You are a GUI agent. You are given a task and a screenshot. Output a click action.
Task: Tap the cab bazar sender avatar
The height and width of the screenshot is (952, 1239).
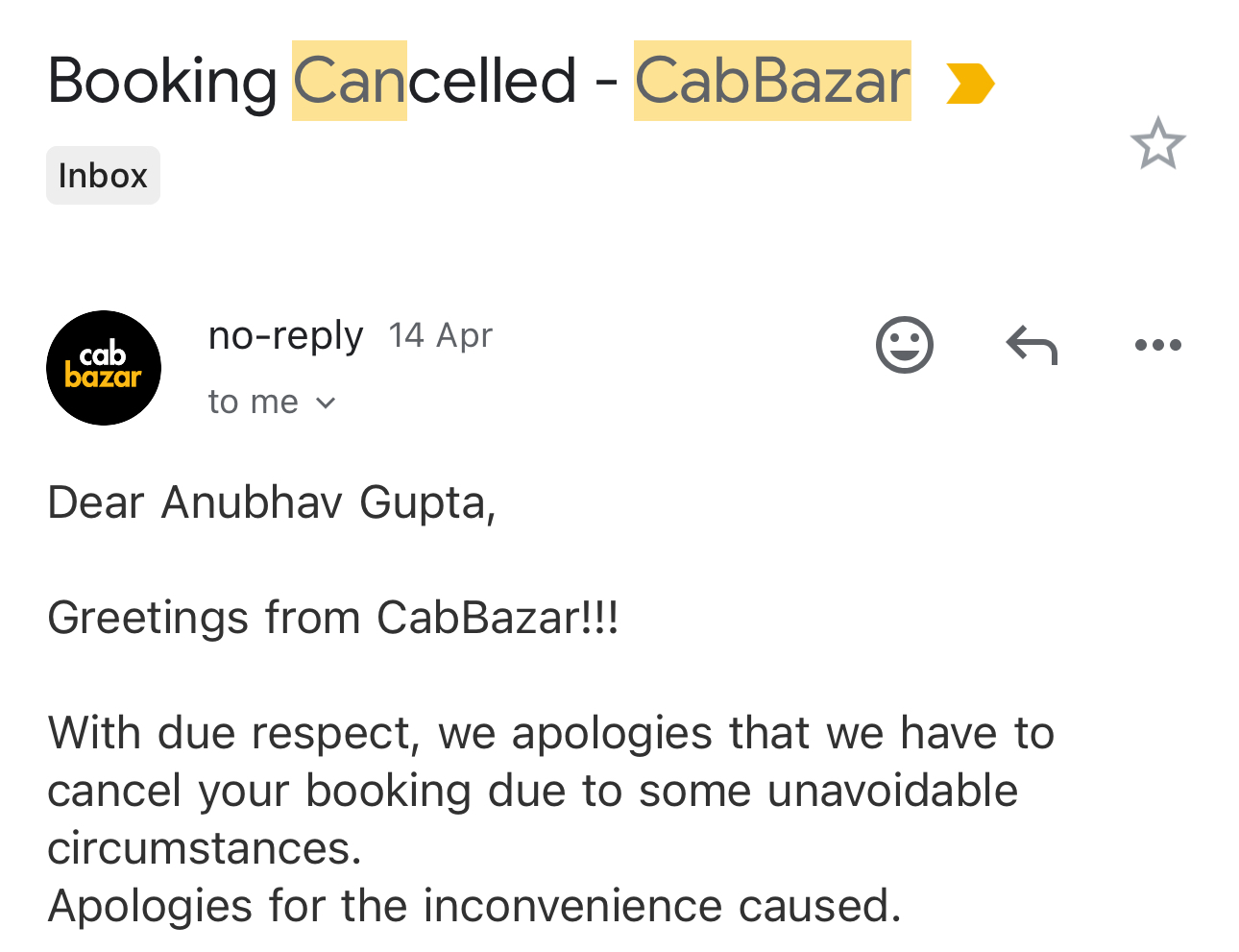104,368
